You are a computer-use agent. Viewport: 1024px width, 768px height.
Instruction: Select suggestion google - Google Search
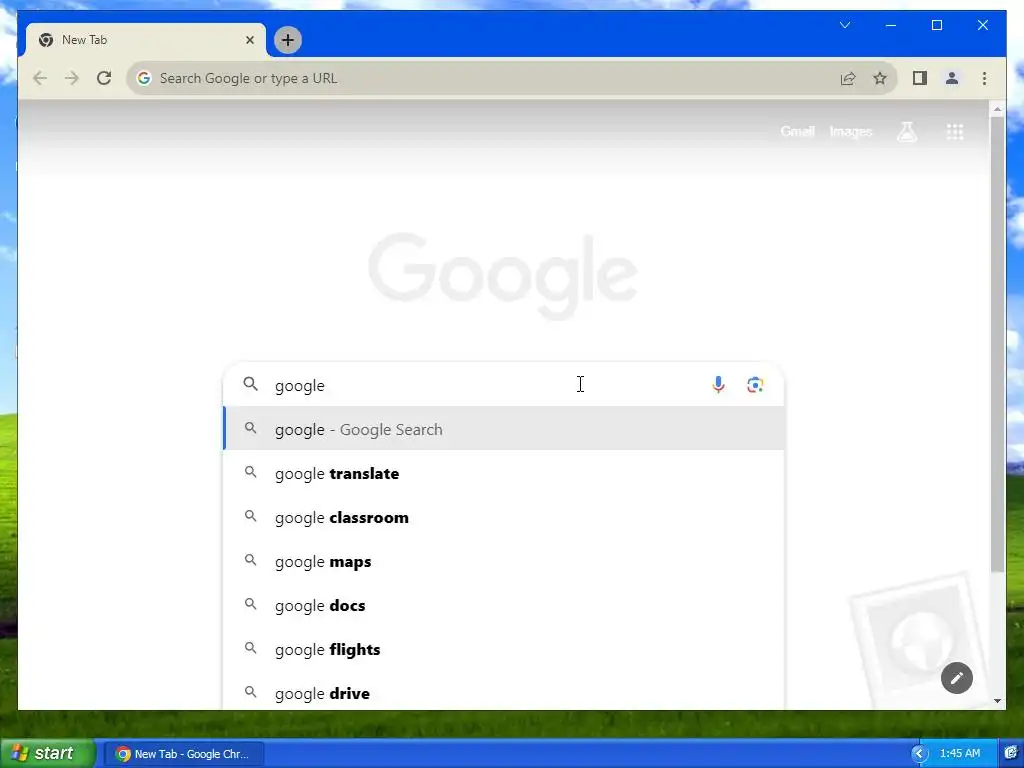tap(504, 429)
